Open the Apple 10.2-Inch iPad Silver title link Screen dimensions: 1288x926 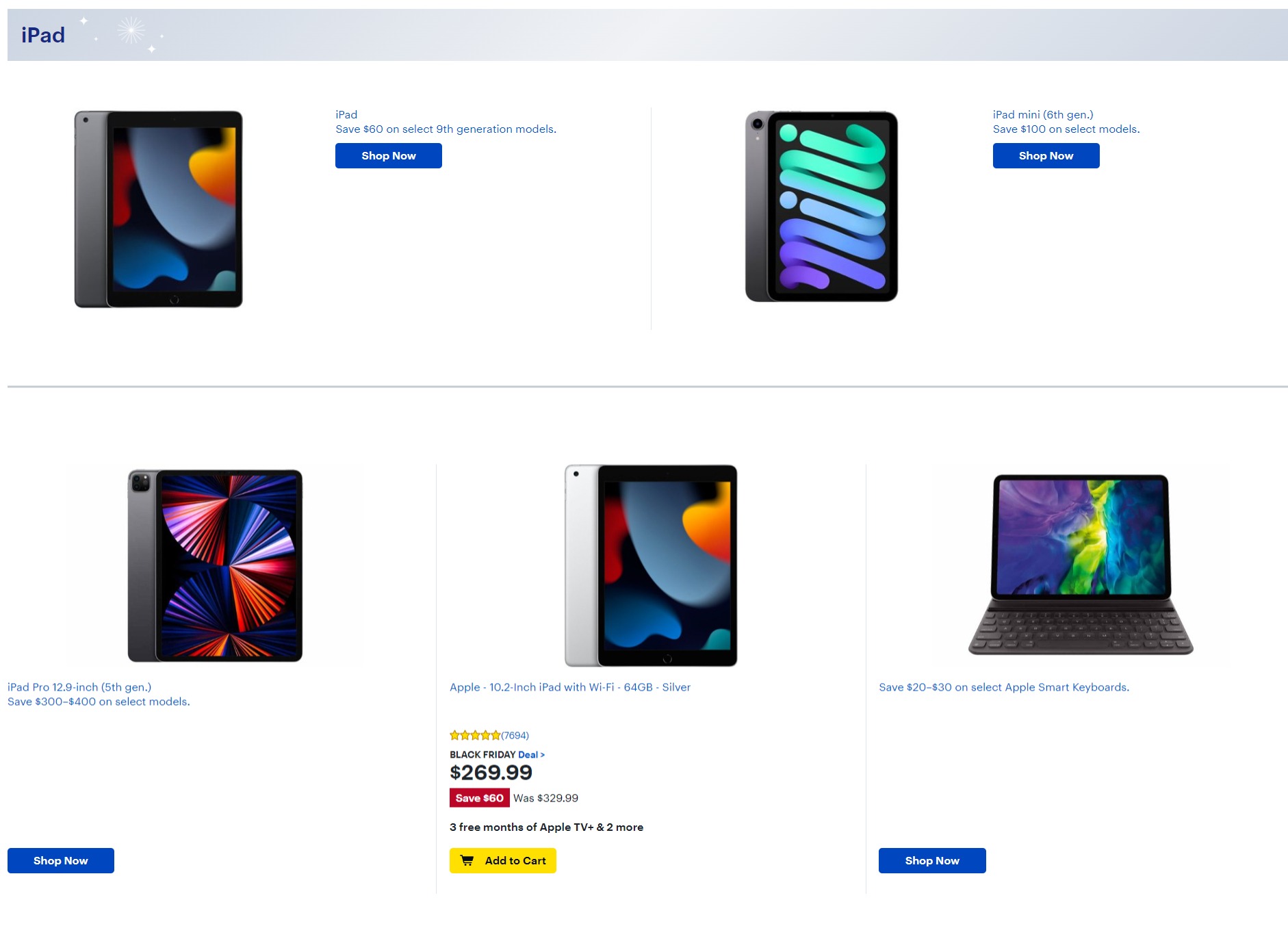coord(570,687)
